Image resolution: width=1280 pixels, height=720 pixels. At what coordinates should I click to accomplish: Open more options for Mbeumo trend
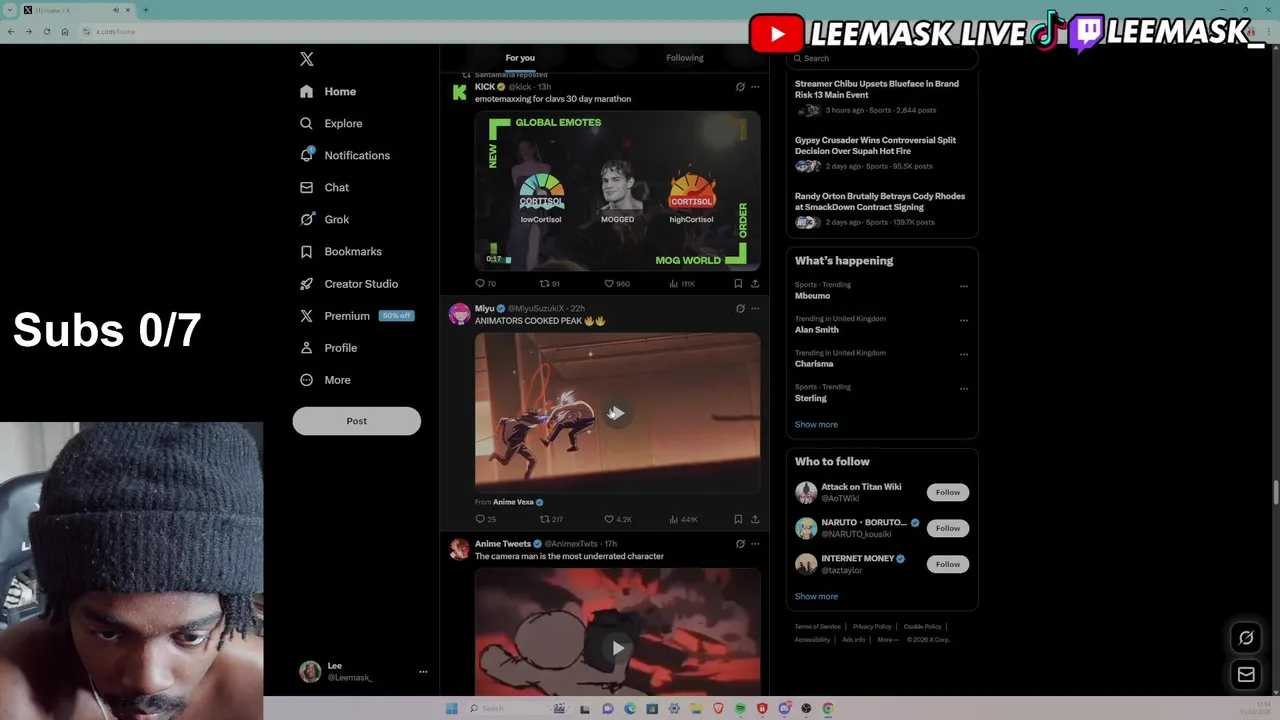[x=964, y=286]
